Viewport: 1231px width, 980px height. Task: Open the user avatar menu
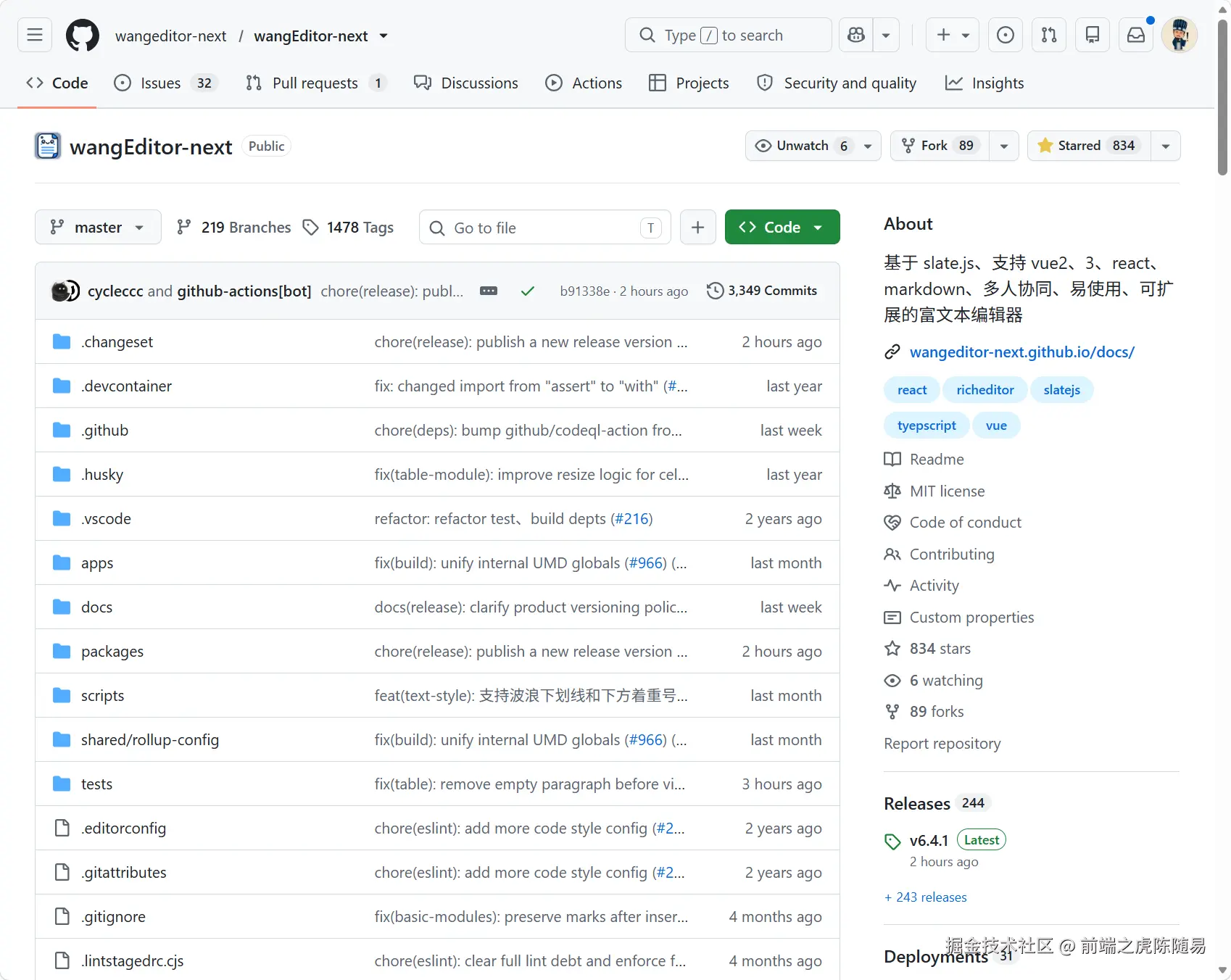pyautogui.click(x=1180, y=35)
